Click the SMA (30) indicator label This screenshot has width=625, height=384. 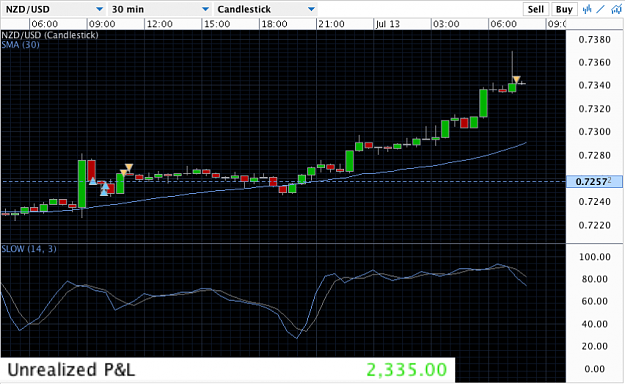pos(20,45)
